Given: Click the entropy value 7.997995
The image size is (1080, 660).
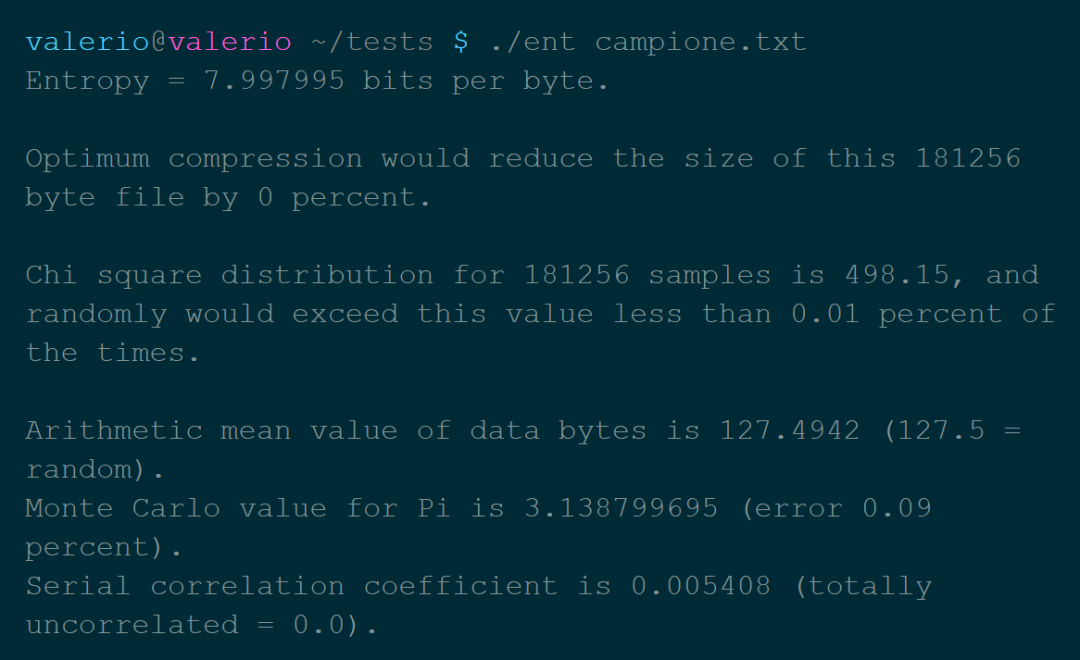Looking at the screenshot, I should tap(274, 81).
